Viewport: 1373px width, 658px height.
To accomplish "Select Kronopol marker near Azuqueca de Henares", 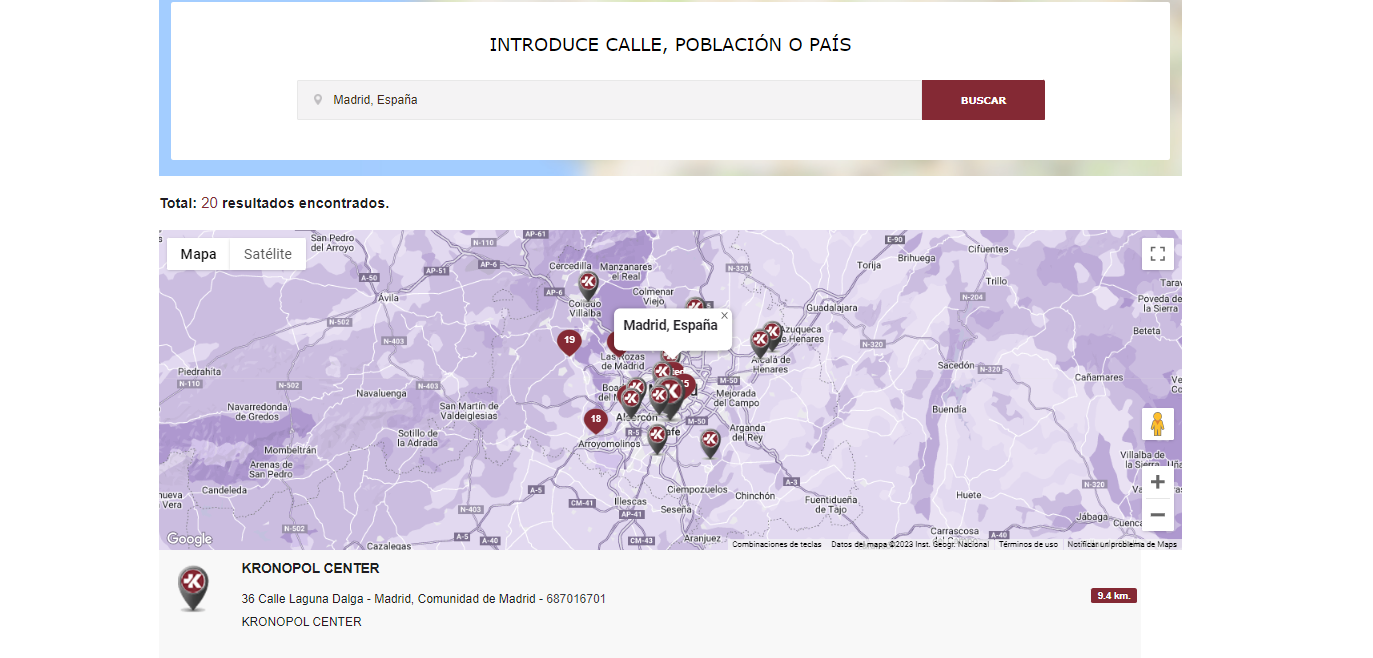I will pyautogui.click(x=772, y=334).
